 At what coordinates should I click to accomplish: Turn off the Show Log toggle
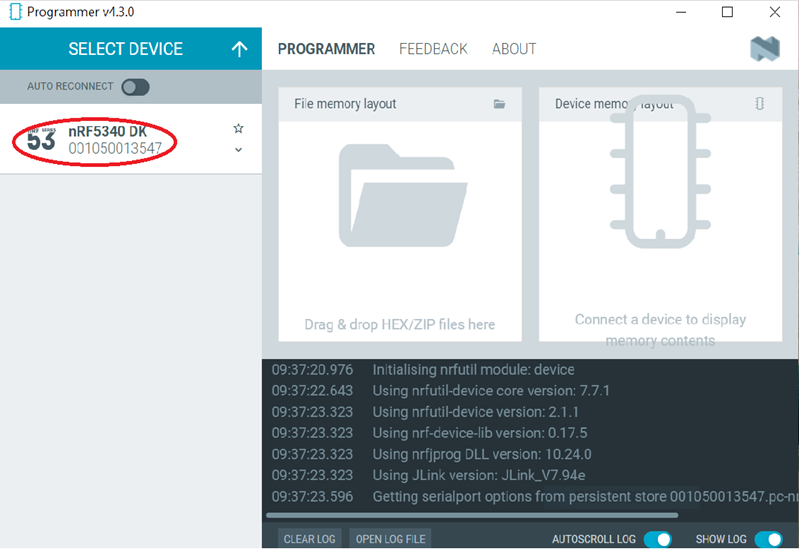coord(767,539)
